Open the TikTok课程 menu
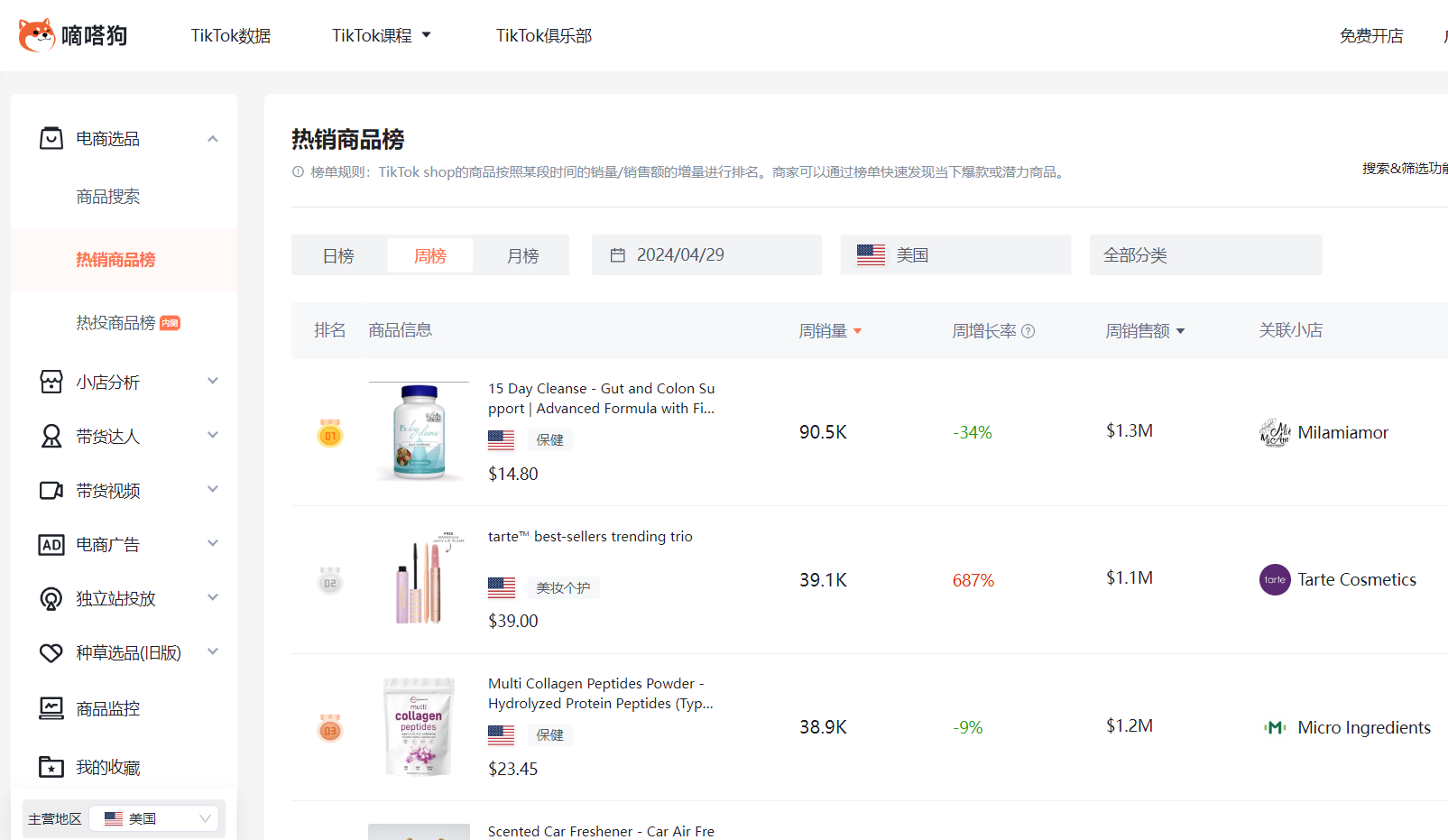 click(x=381, y=35)
